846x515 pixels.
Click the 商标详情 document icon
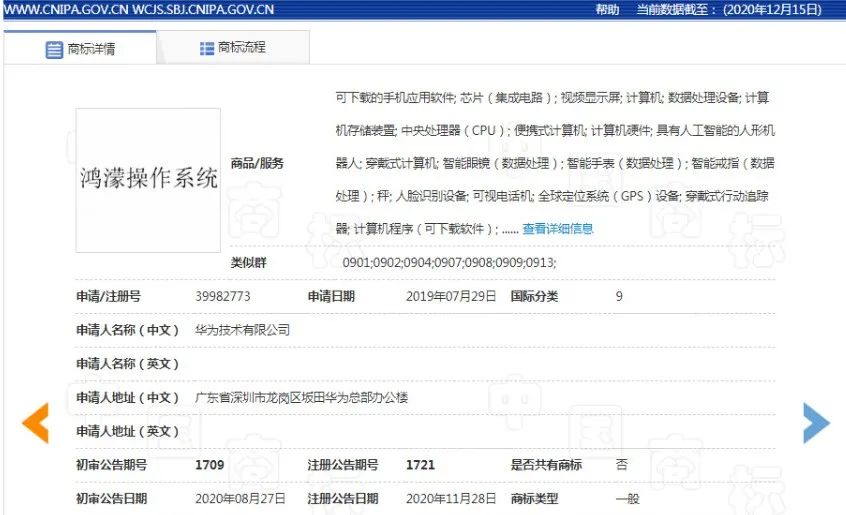[54, 50]
